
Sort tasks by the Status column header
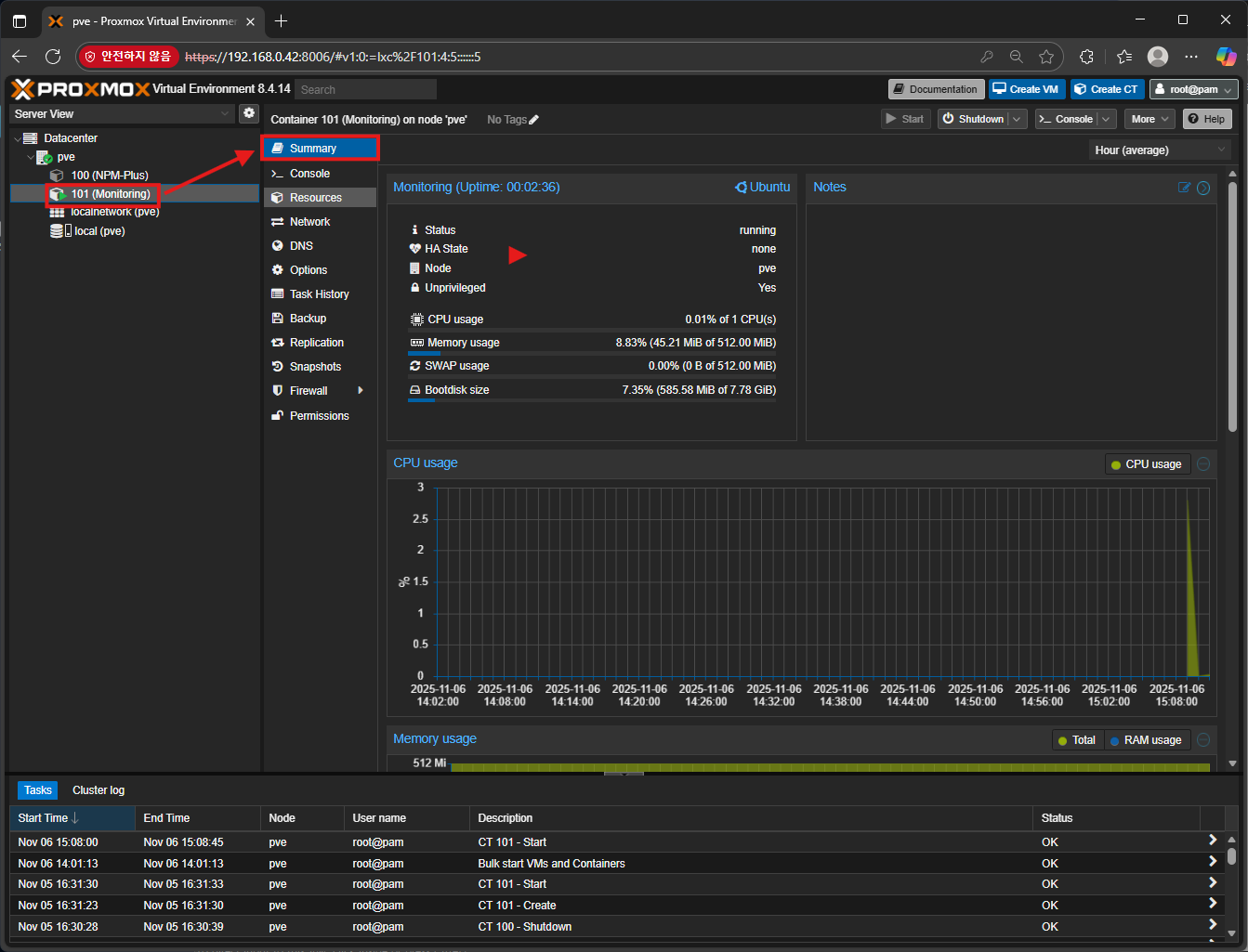coord(1116,818)
